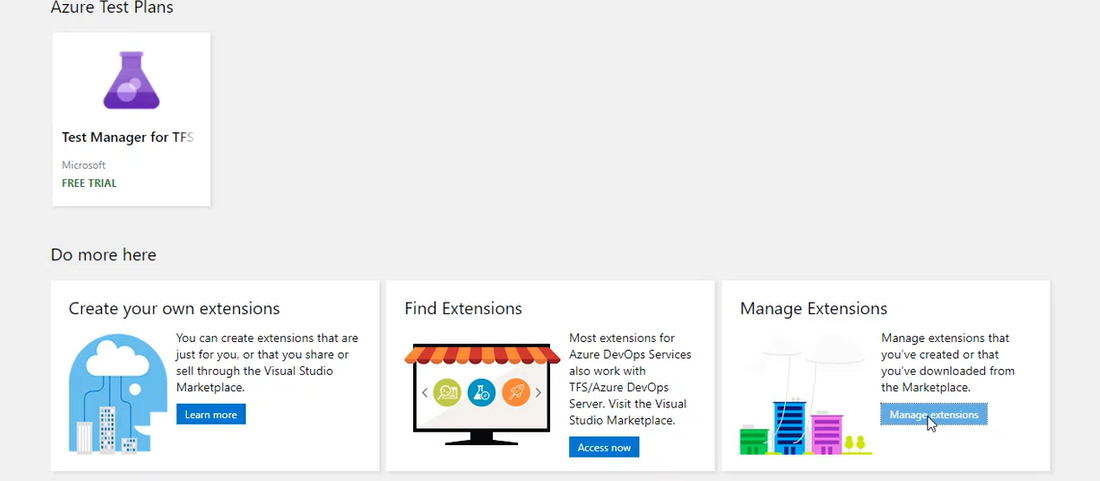Image resolution: width=1100 pixels, height=481 pixels.
Task: Click the FREE TRIAL label
Action: [x=89, y=183]
